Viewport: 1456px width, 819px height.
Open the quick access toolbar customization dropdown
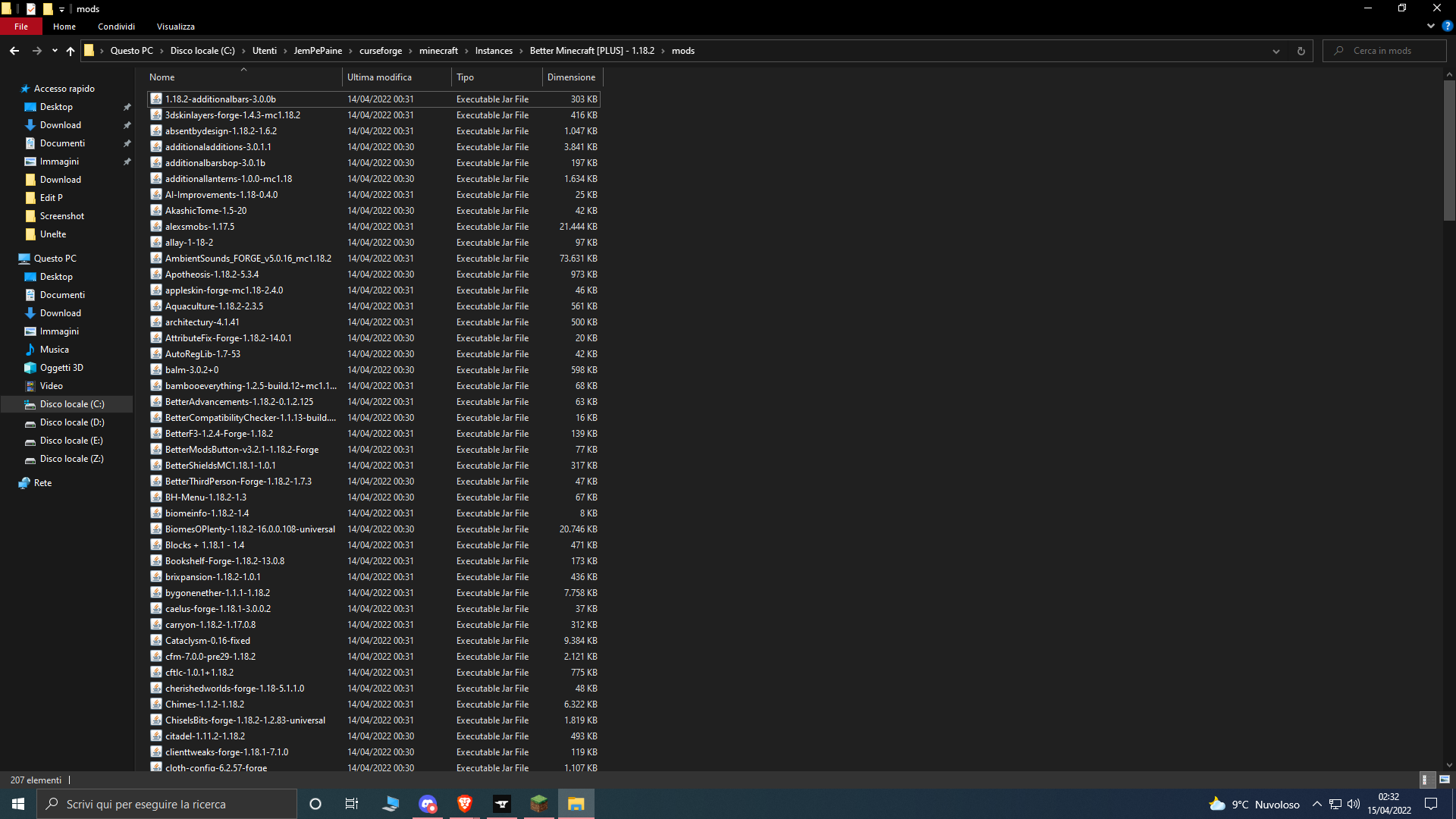[62, 8]
